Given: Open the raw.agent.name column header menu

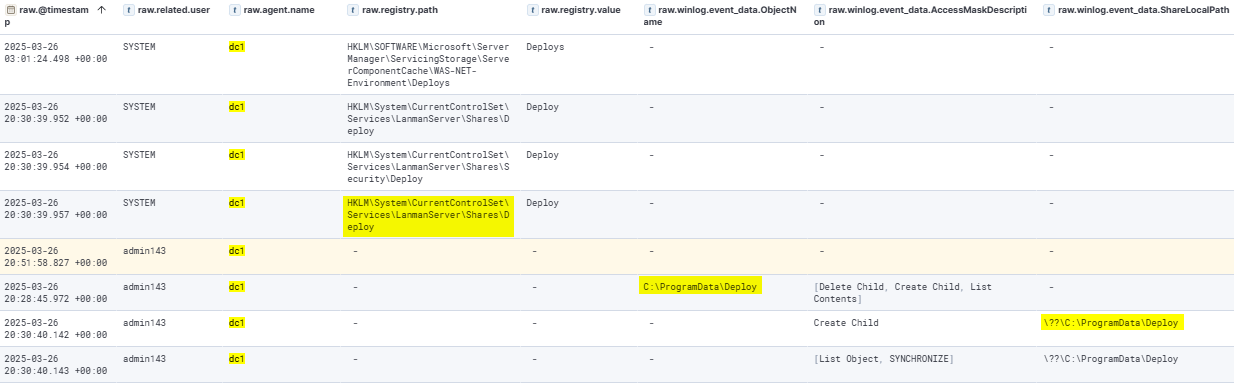Looking at the screenshot, I should click(x=279, y=9).
